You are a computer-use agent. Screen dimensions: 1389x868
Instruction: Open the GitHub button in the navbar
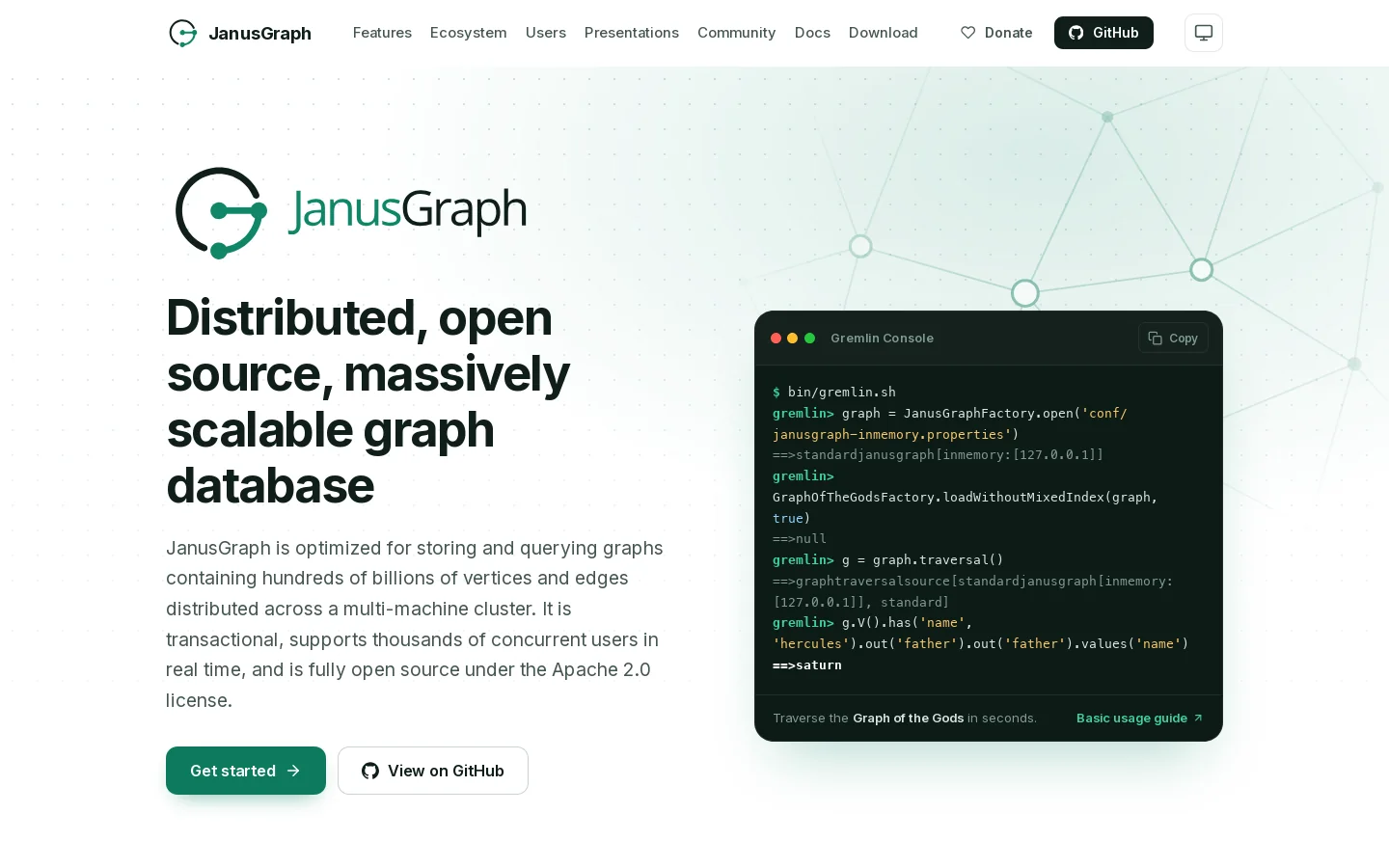click(x=1103, y=33)
